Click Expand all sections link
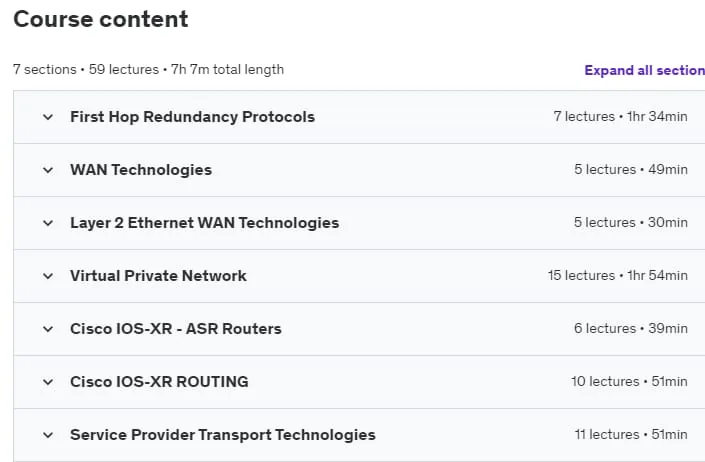 [x=645, y=70]
